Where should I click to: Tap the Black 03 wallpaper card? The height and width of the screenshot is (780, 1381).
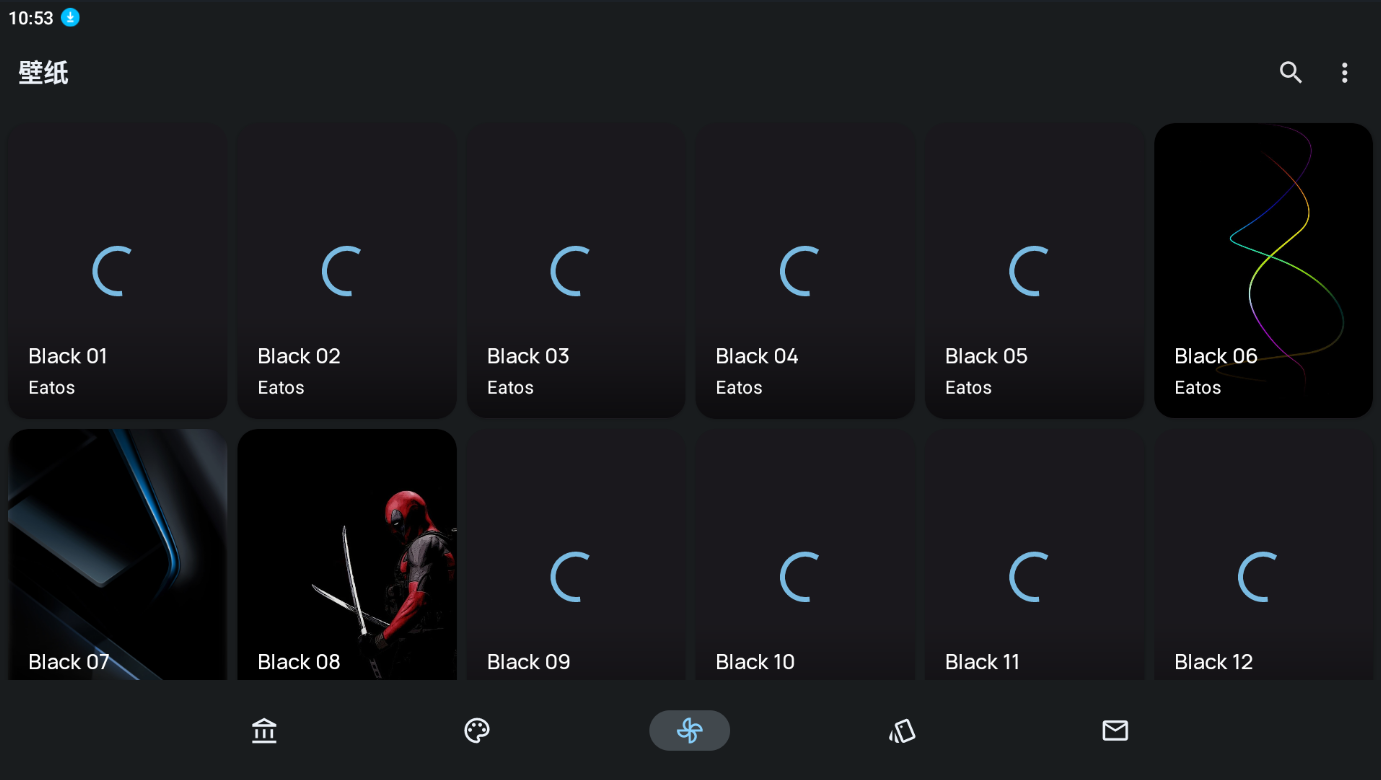click(x=576, y=270)
